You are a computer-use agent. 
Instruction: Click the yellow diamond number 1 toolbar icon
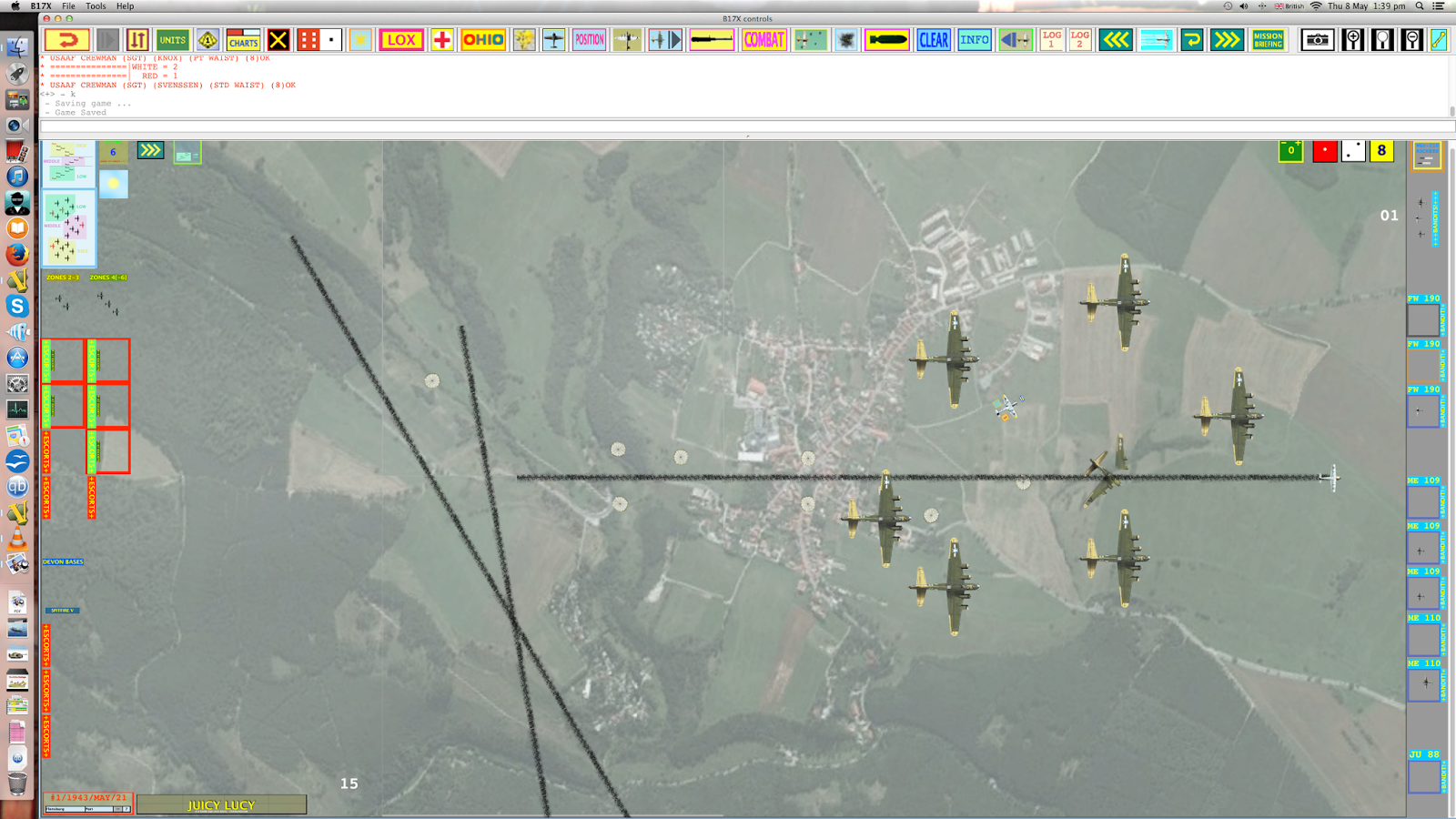(207, 40)
